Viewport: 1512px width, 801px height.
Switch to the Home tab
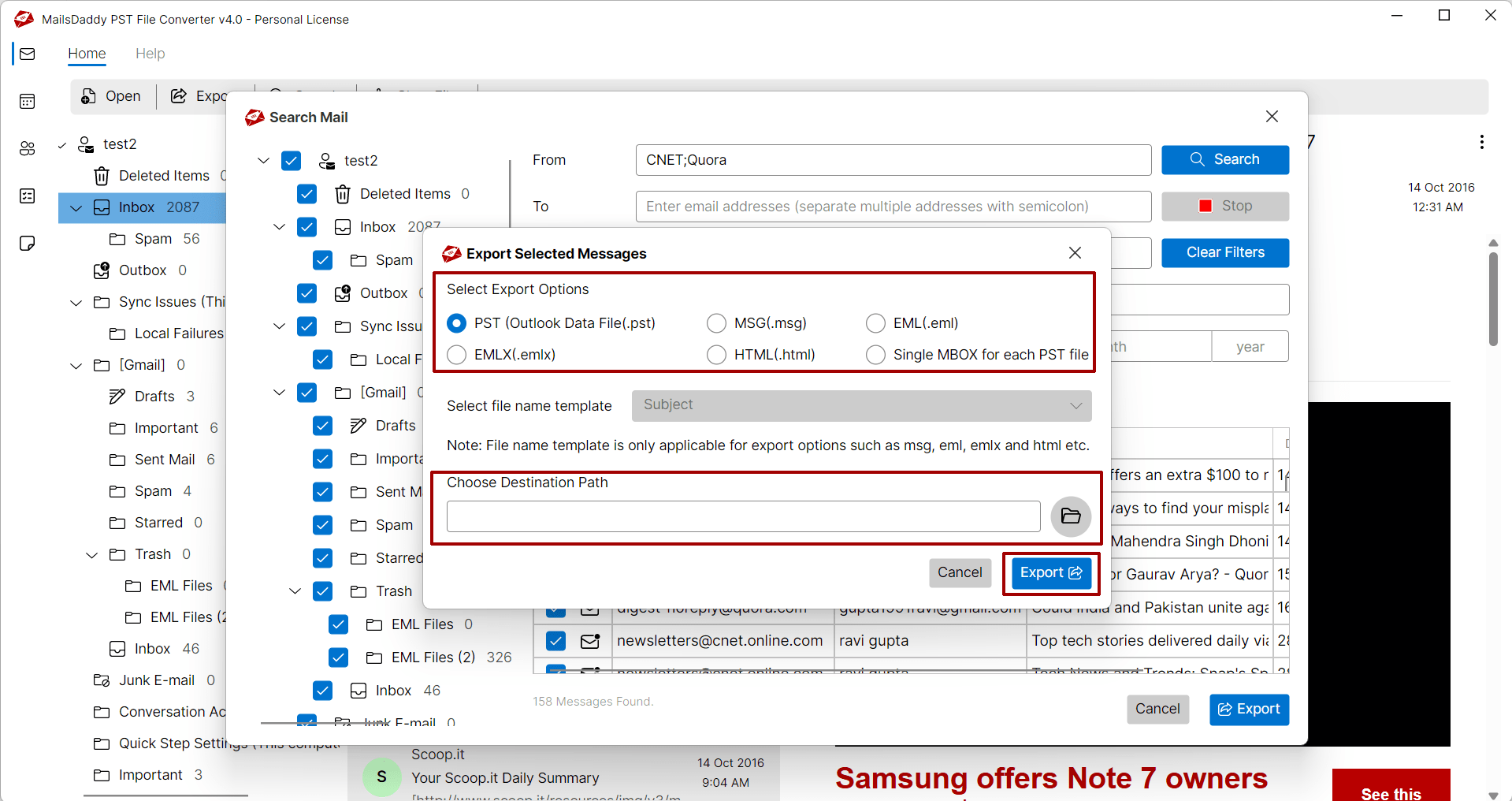tap(87, 54)
